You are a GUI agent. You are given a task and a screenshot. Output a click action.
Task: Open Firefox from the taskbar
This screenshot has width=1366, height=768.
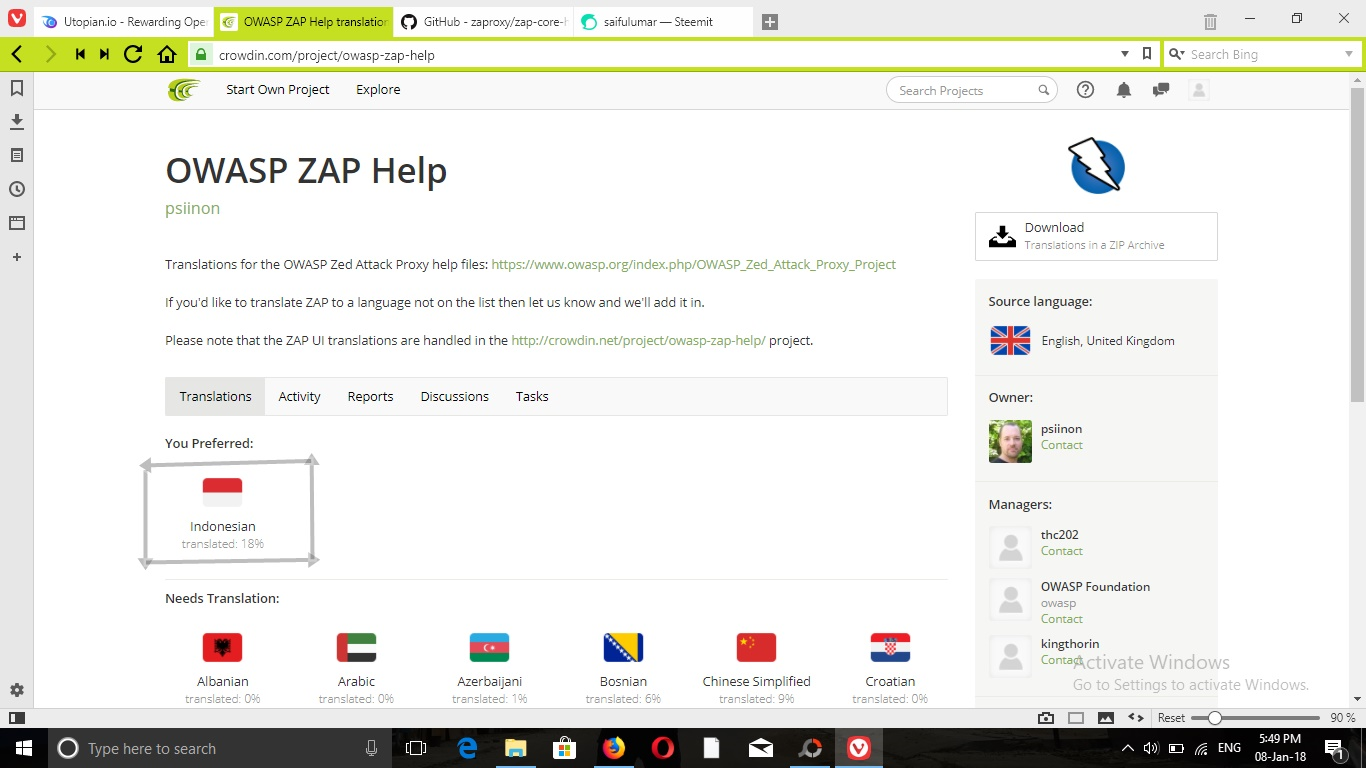(x=613, y=748)
